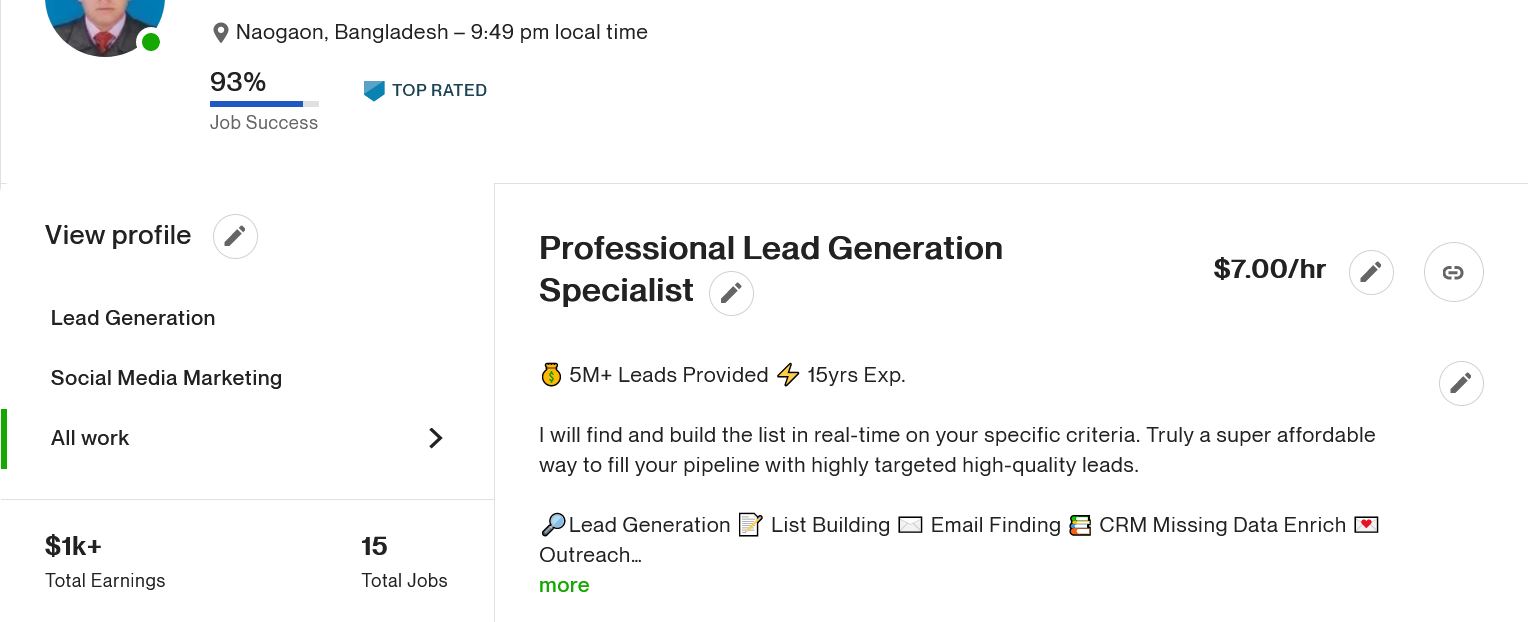Edit the View profile settings pencil
1528x622 pixels.
pos(235,236)
